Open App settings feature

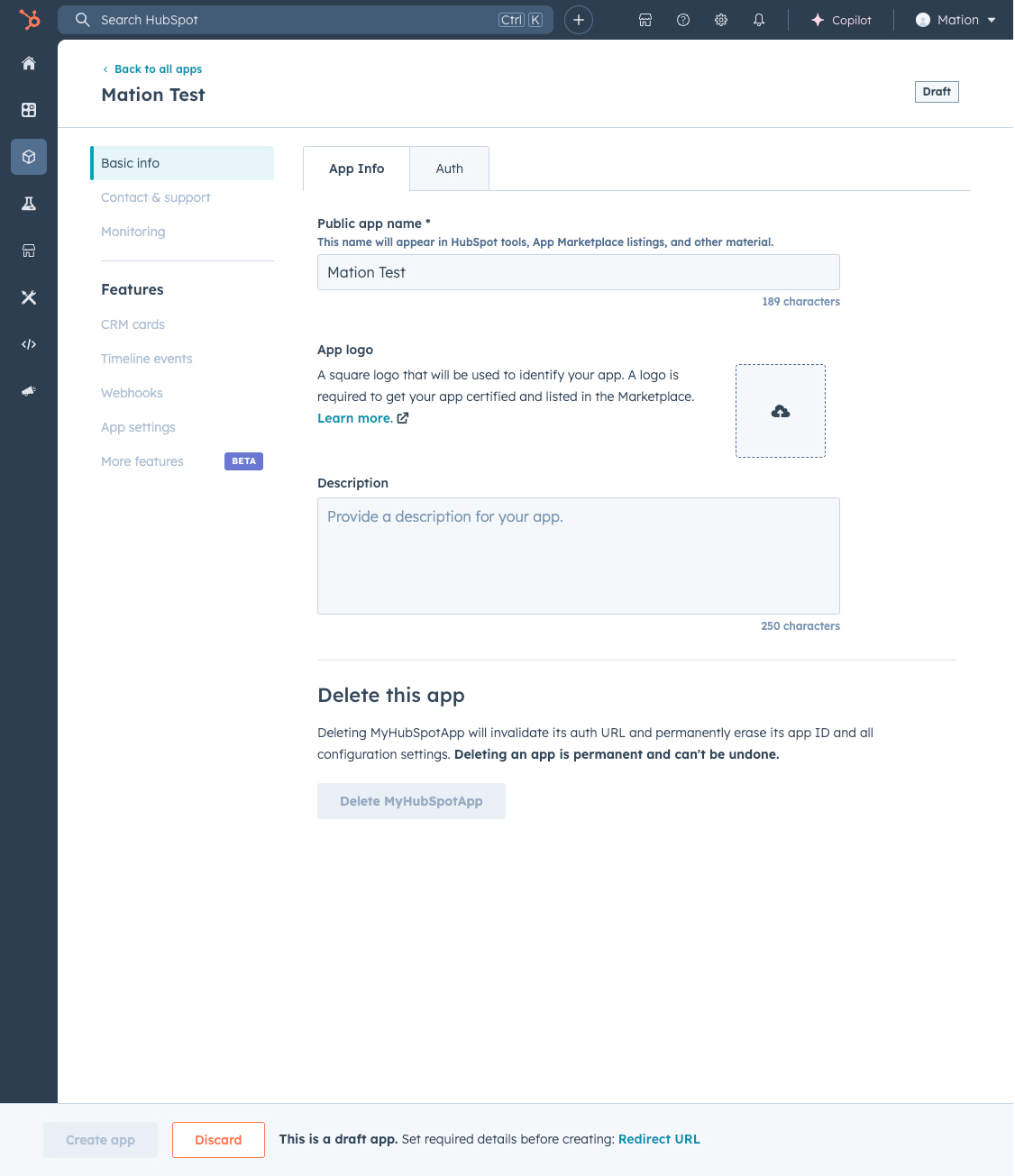click(138, 427)
